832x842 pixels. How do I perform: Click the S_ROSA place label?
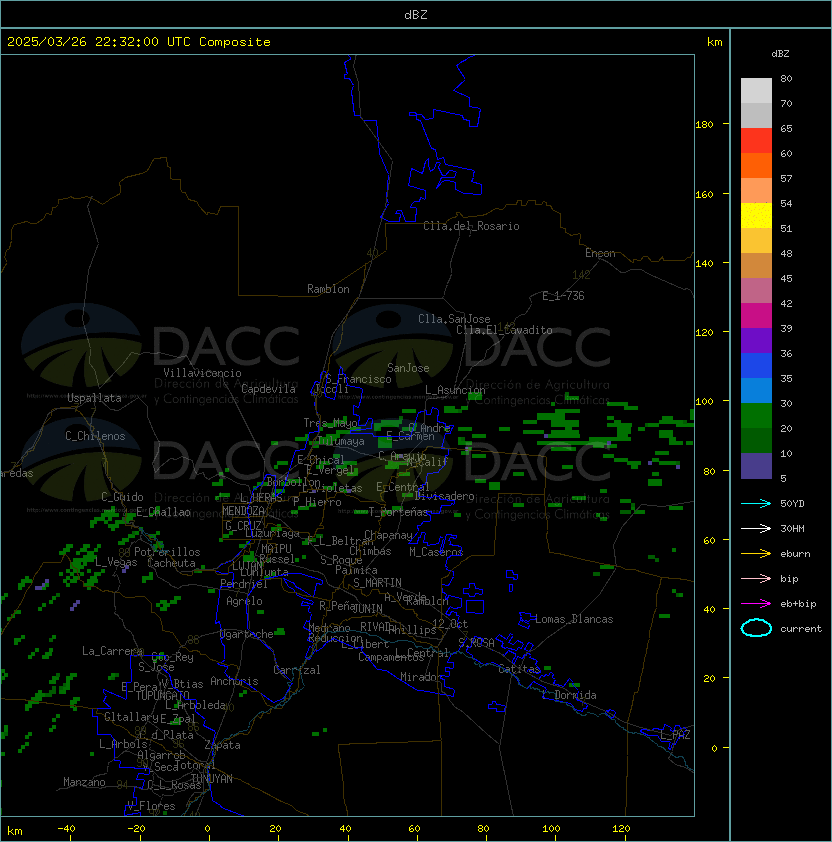click(x=476, y=643)
